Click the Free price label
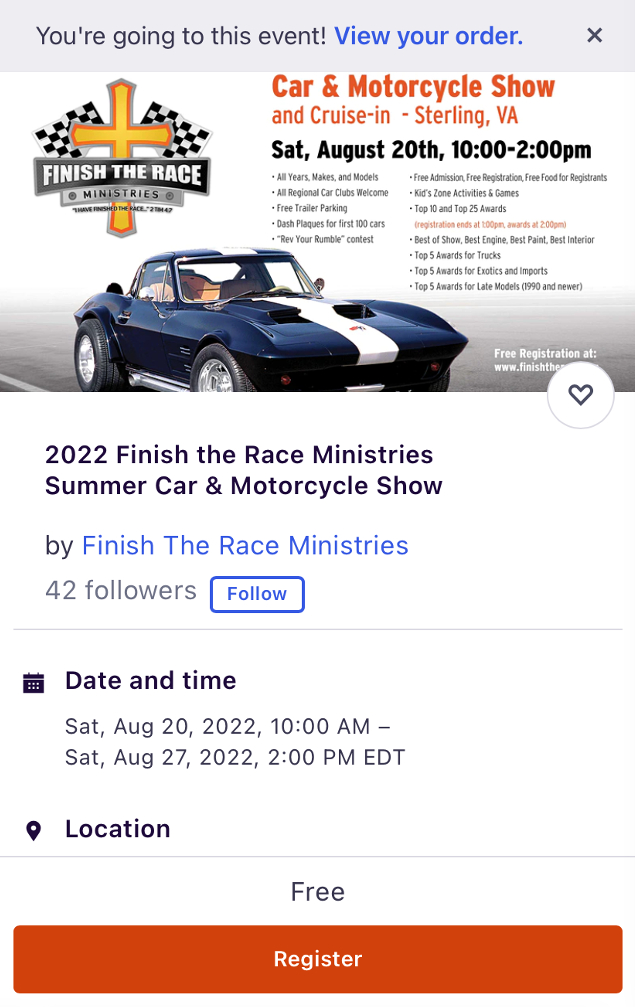Screen dimensions: 635x1007 tap(317, 892)
